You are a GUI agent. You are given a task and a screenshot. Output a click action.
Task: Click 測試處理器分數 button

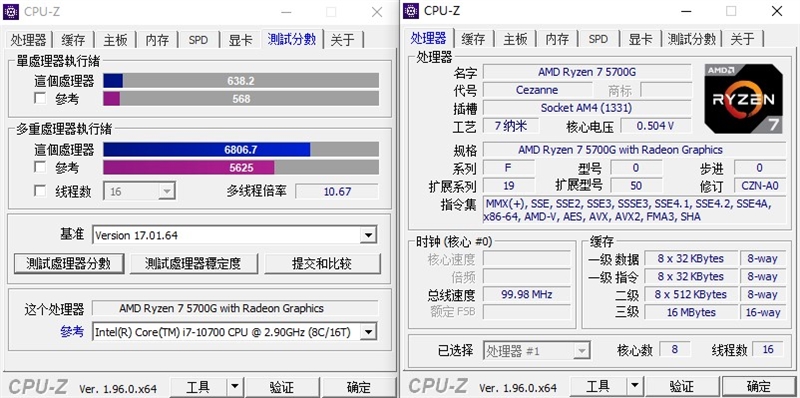tap(68, 264)
